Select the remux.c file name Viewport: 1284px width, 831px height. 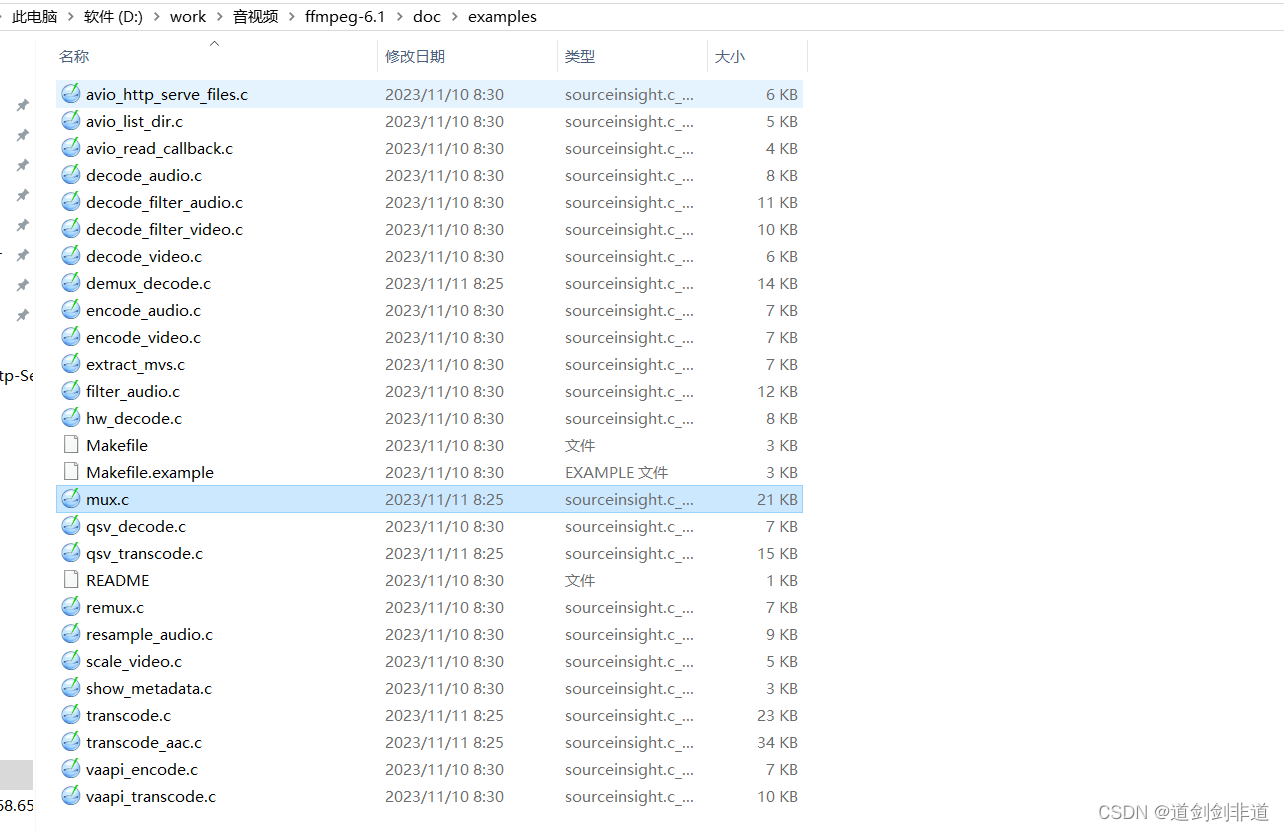pyautogui.click(x=115, y=607)
